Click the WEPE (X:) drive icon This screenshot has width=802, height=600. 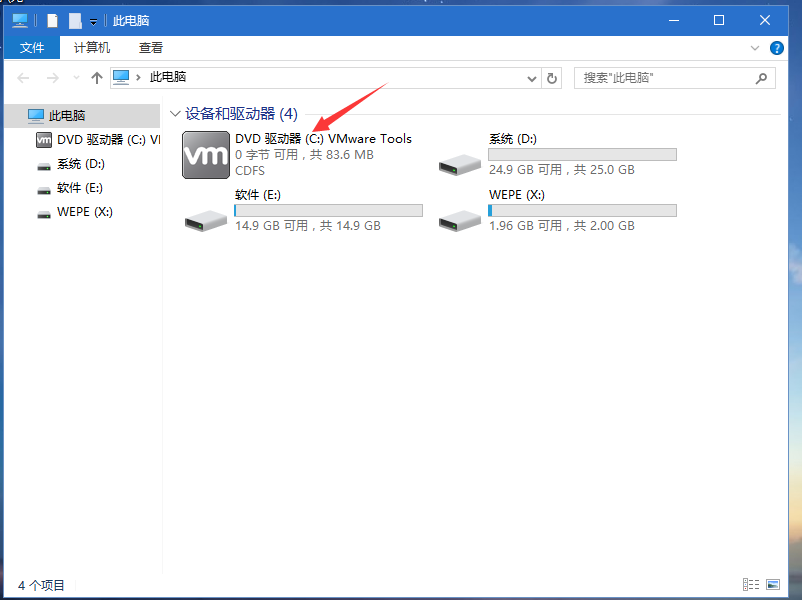pos(459,221)
